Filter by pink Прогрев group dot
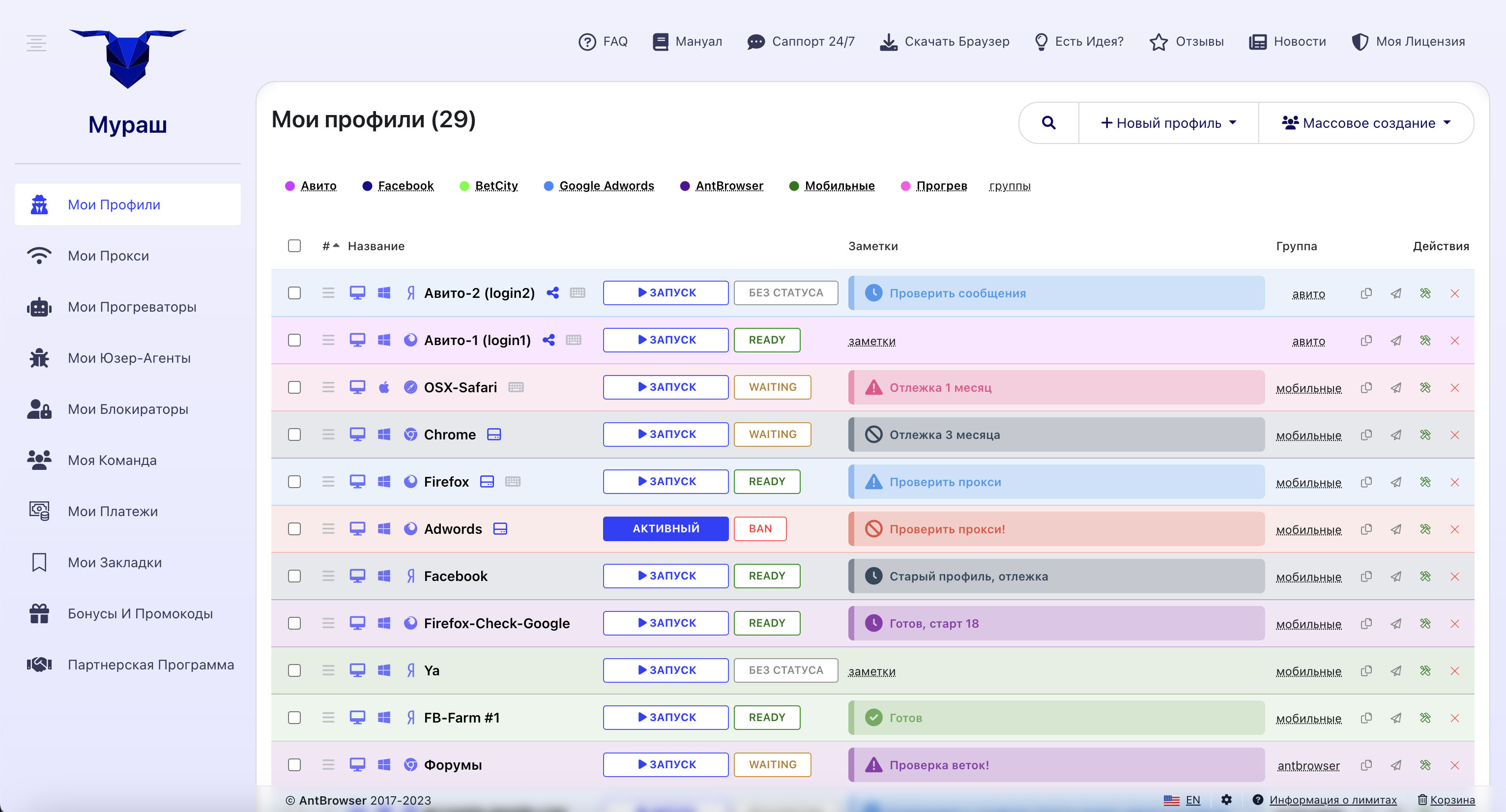 point(905,186)
